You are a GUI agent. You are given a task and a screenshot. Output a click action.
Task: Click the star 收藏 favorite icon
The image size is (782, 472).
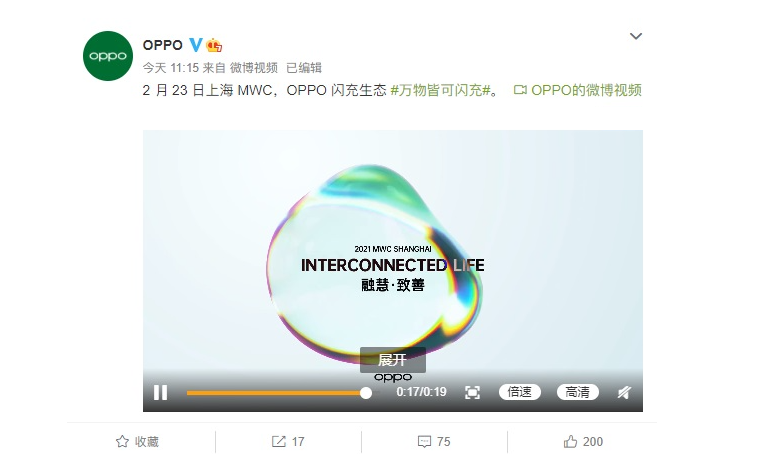point(122,442)
